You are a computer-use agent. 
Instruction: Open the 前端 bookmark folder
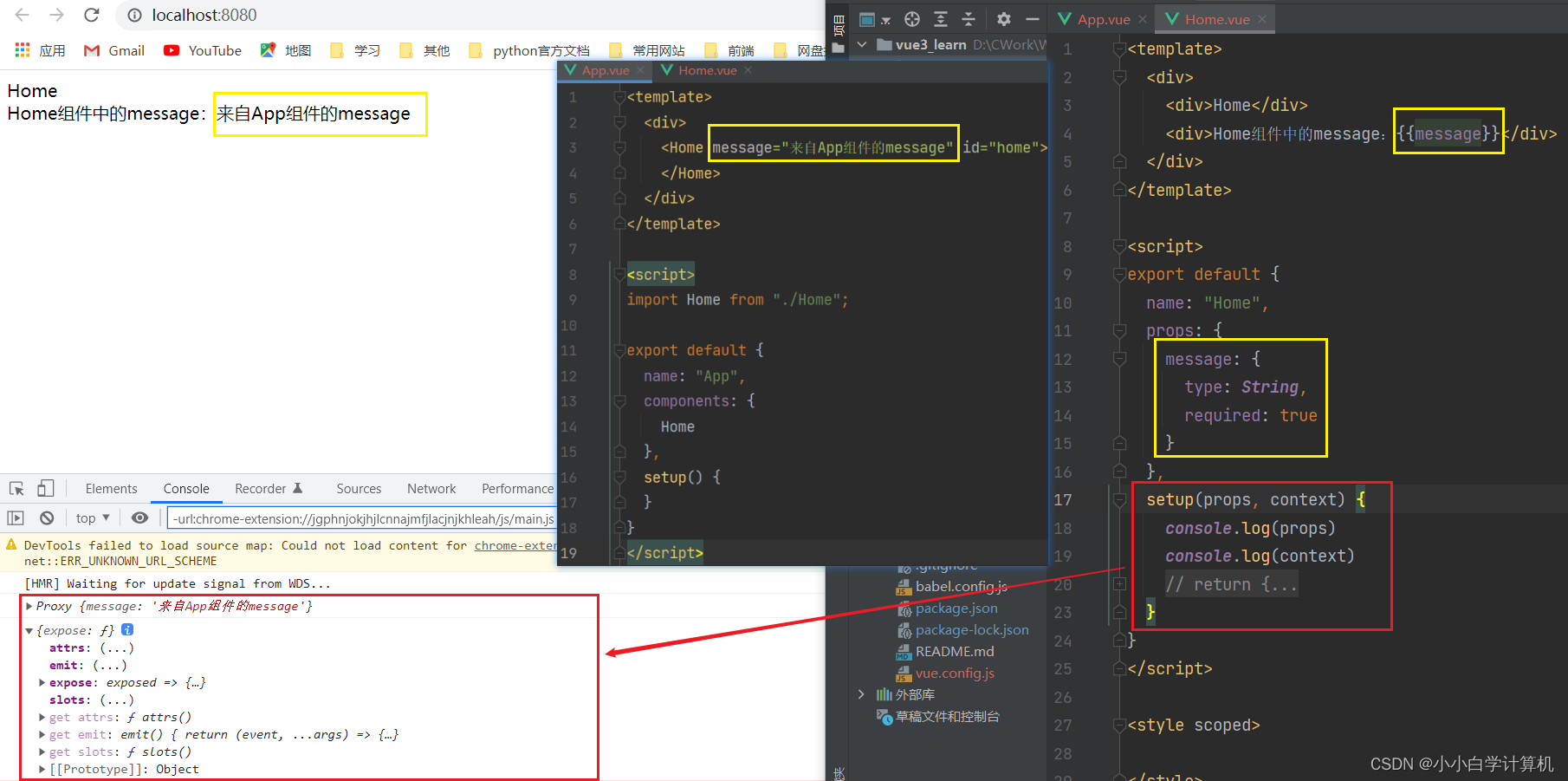tap(729, 50)
